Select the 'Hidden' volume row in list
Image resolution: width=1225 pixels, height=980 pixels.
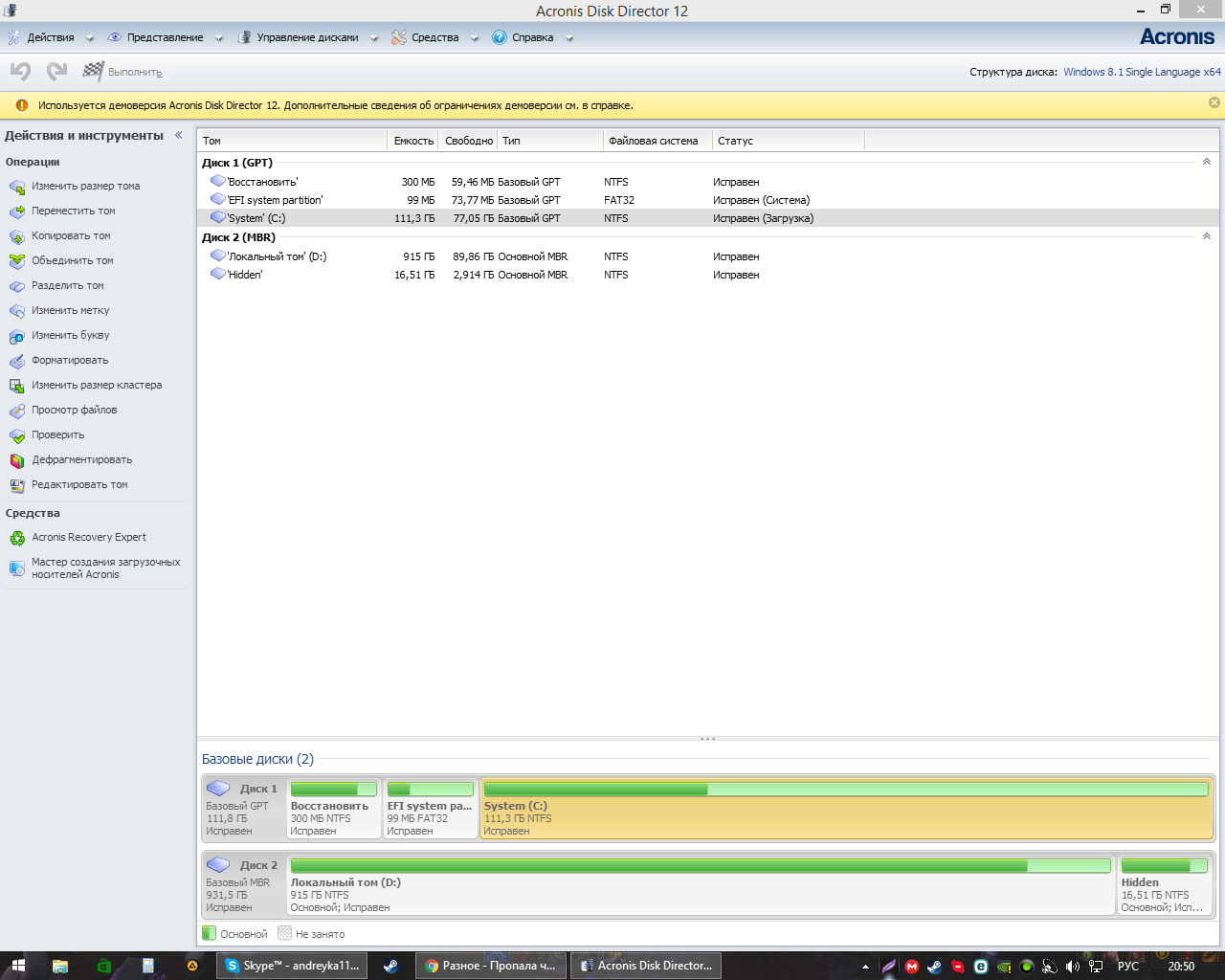[708, 275]
